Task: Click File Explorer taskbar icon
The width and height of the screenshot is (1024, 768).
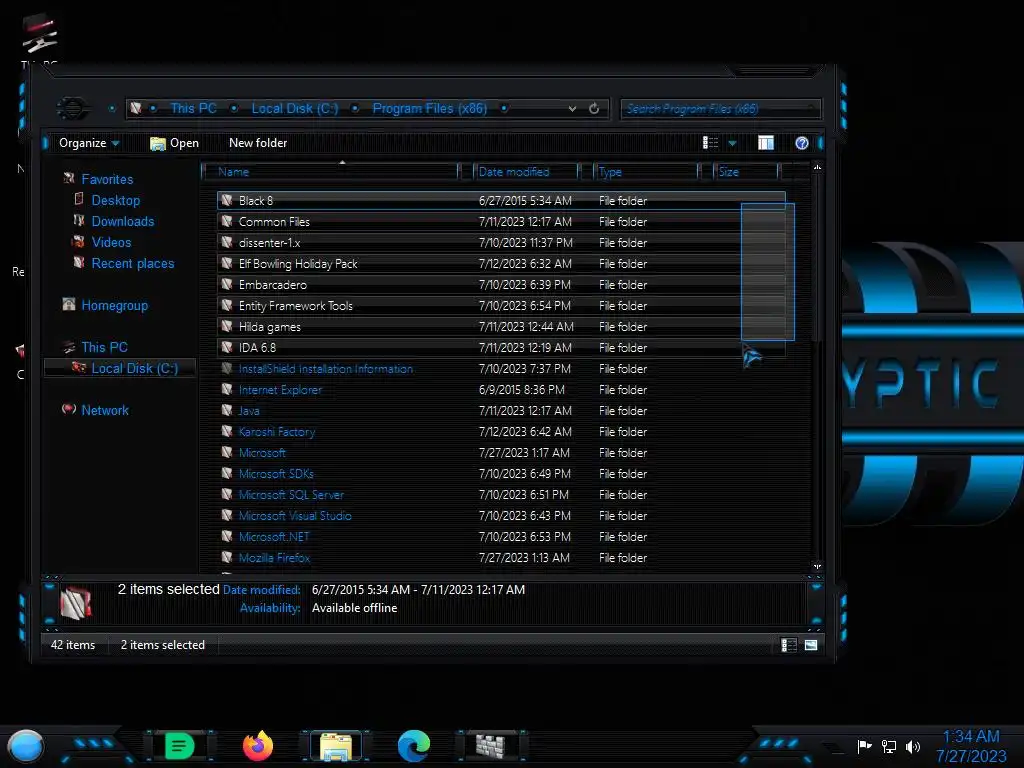Action: [336, 746]
